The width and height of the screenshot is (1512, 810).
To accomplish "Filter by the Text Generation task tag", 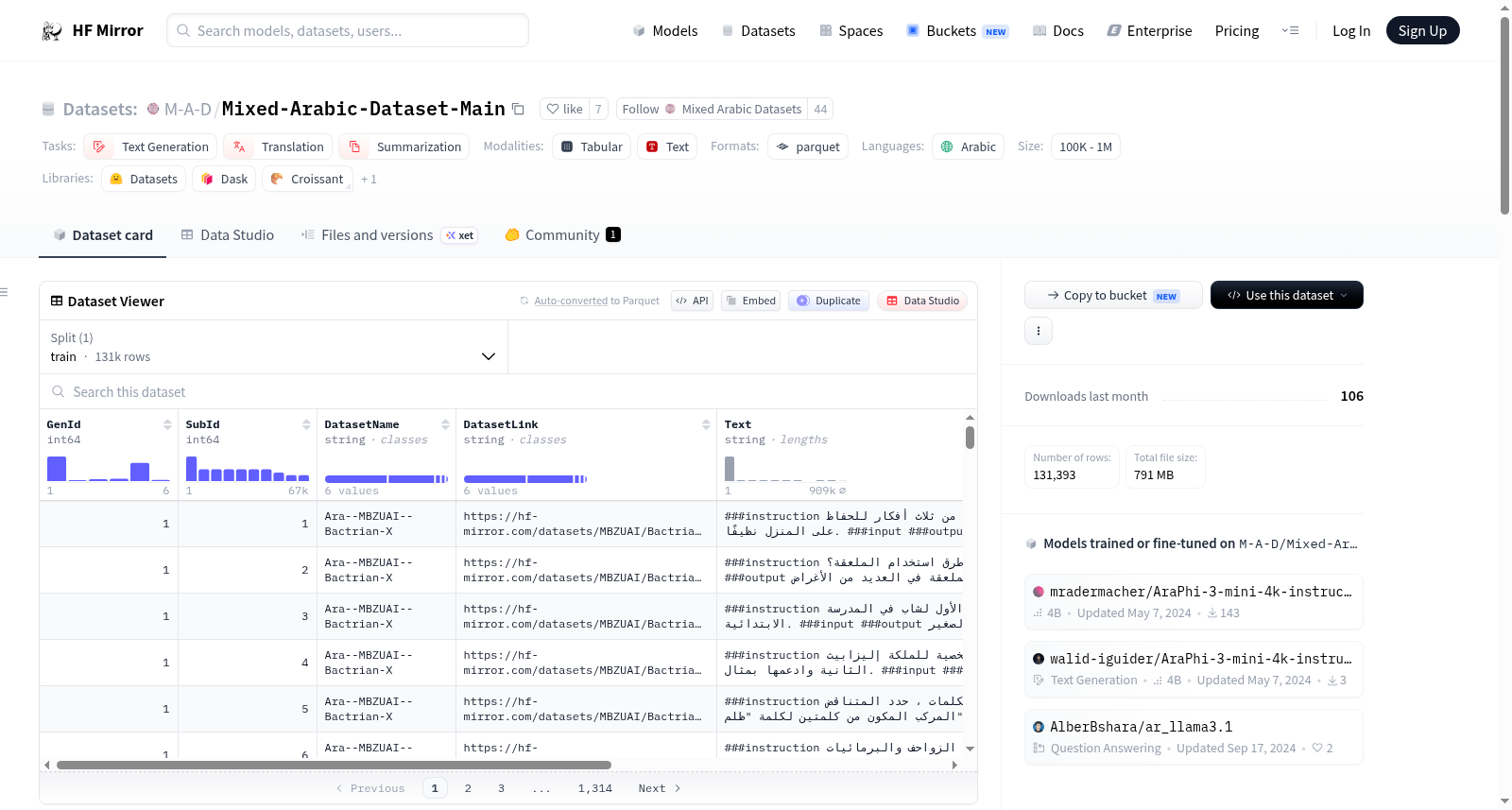I will tap(150, 146).
